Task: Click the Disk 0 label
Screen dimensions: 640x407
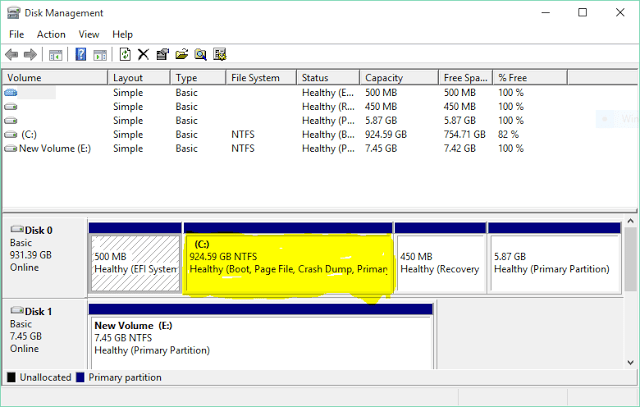Action: click(38, 230)
